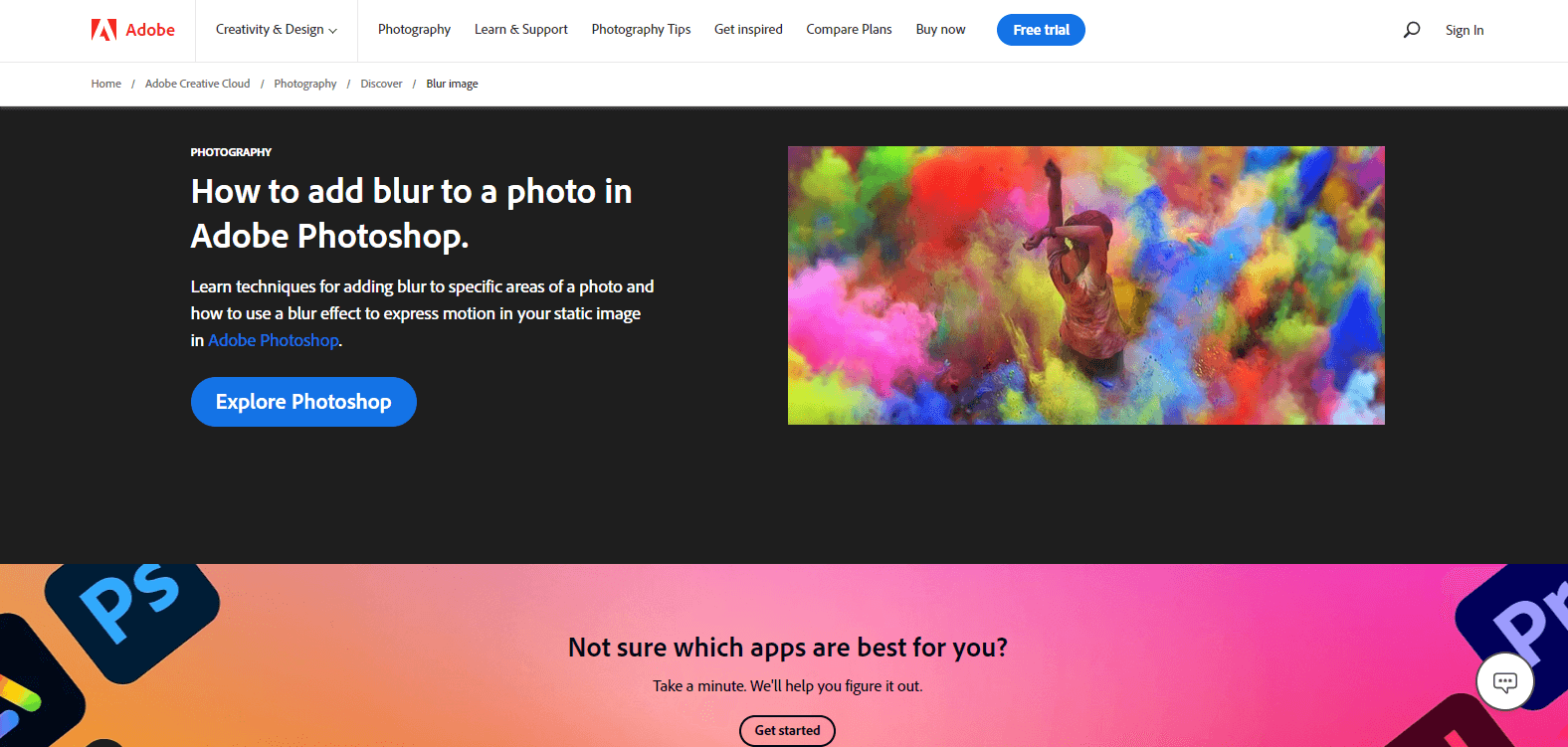Click the 'Take a minute' subtext
The image size is (1568, 747).
coord(787,686)
